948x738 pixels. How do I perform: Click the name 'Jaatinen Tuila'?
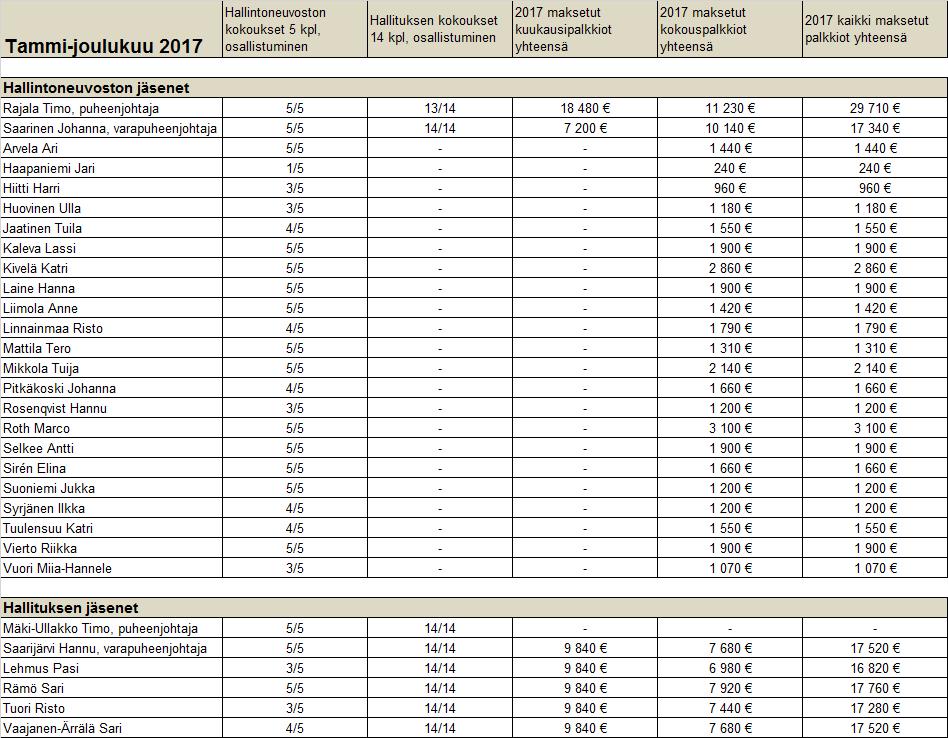(x=42, y=228)
